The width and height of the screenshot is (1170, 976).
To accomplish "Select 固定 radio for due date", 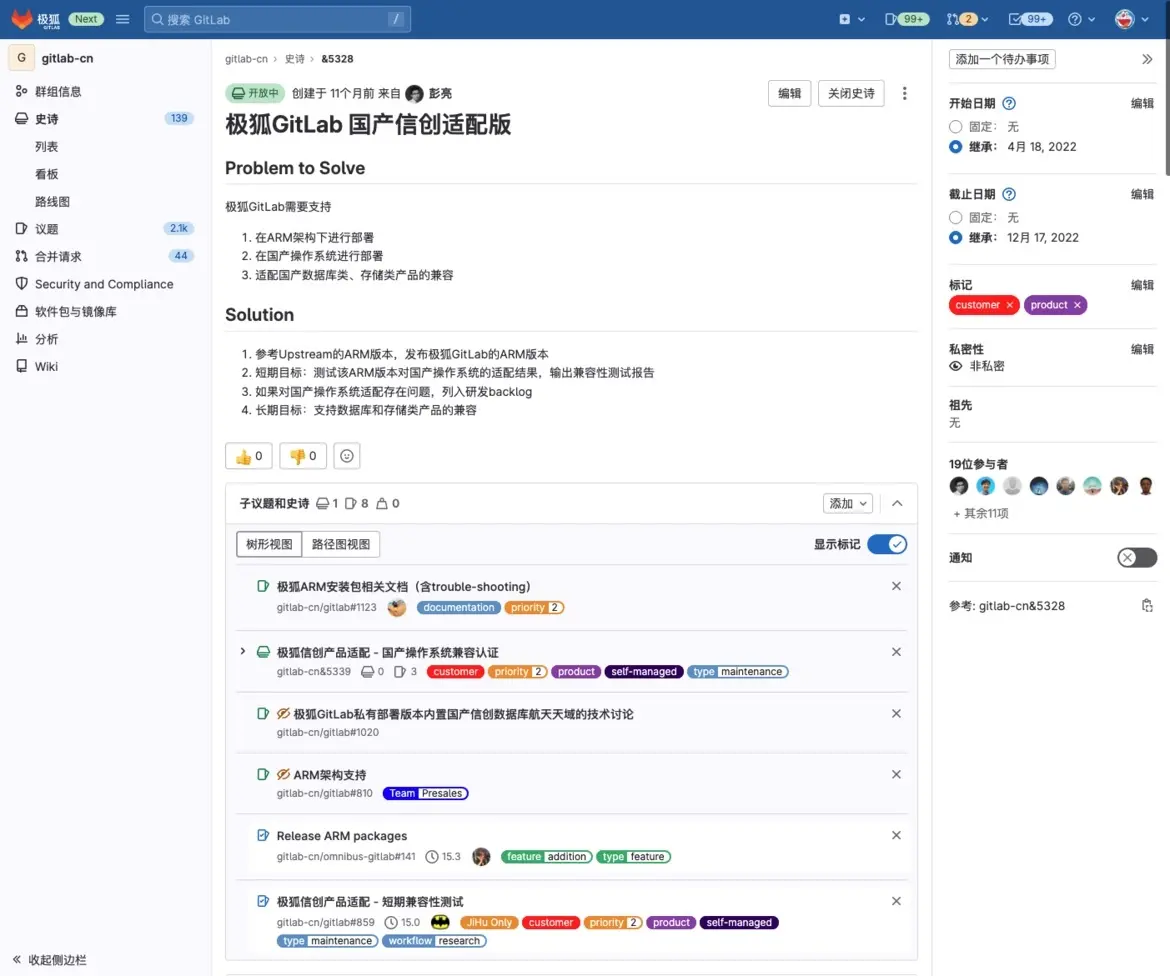I will (x=956, y=218).
